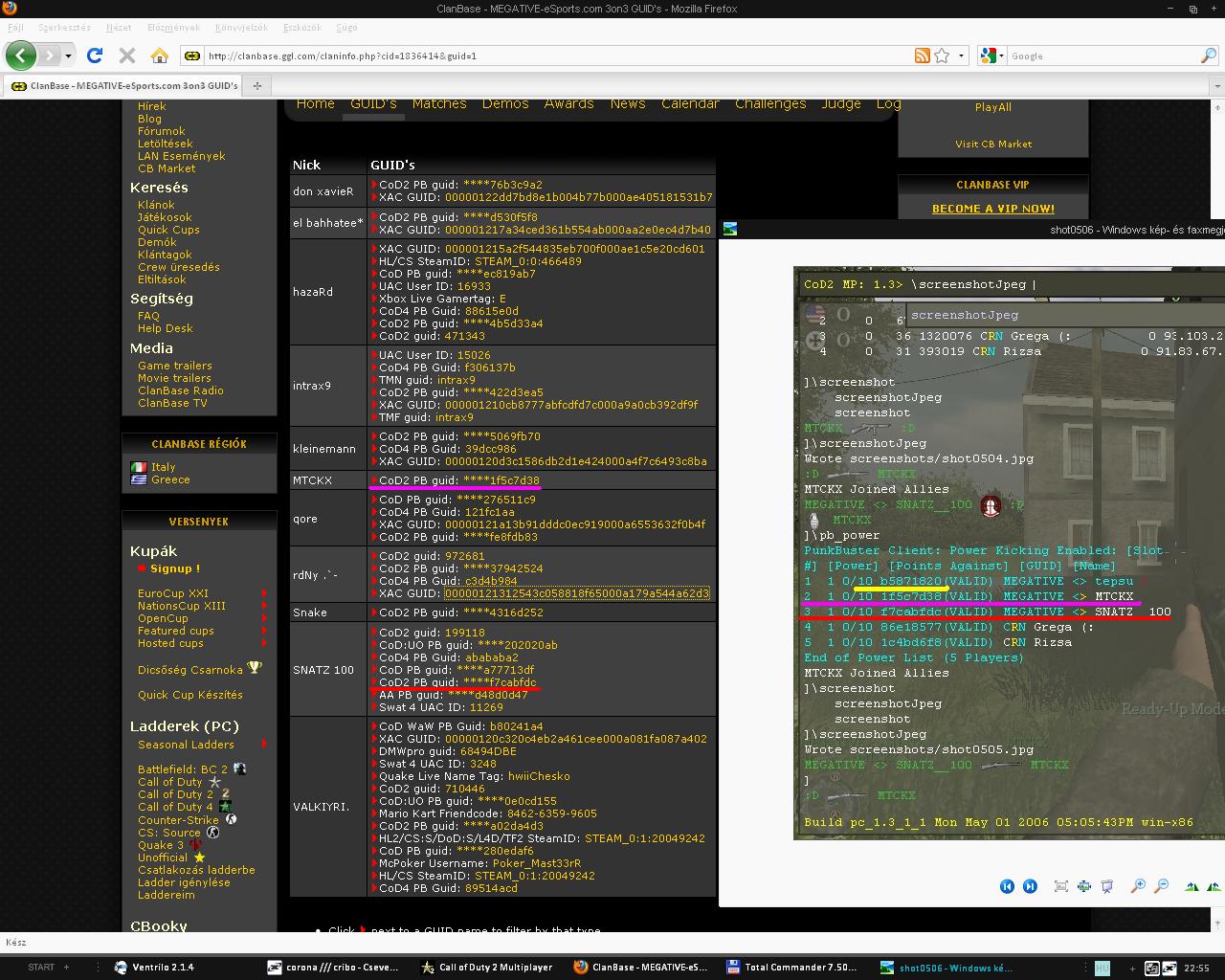Screen dimensions: 1225x980
Task: Go to the Firefox home page icon
Action: pos(160,56)
